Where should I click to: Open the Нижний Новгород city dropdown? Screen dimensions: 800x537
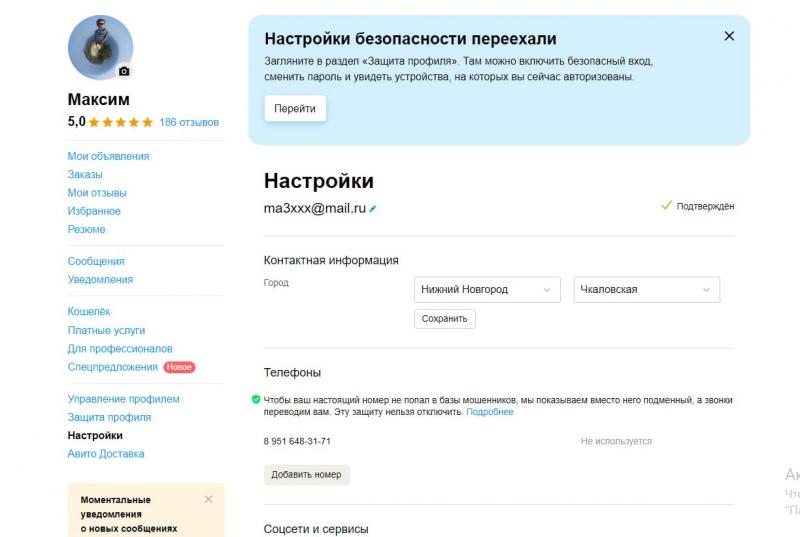[x=487, y=290]
